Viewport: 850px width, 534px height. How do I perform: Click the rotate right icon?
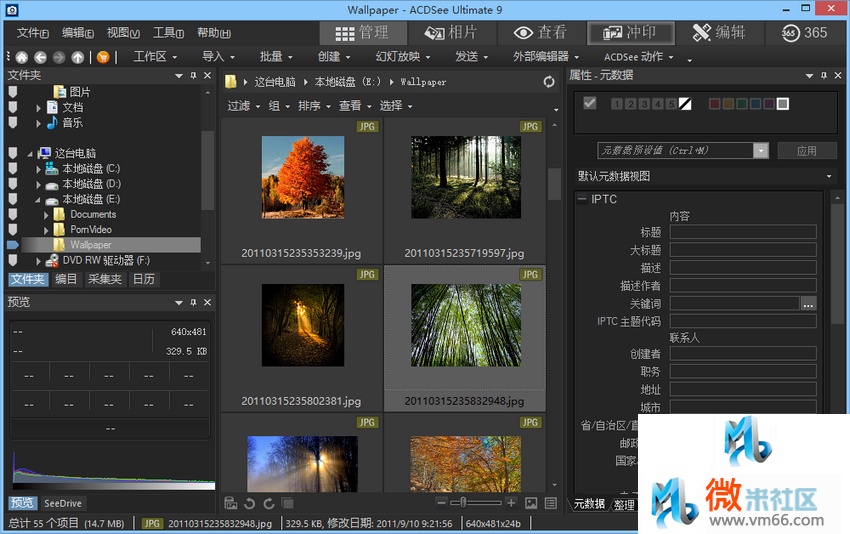(x=269, y=504)
